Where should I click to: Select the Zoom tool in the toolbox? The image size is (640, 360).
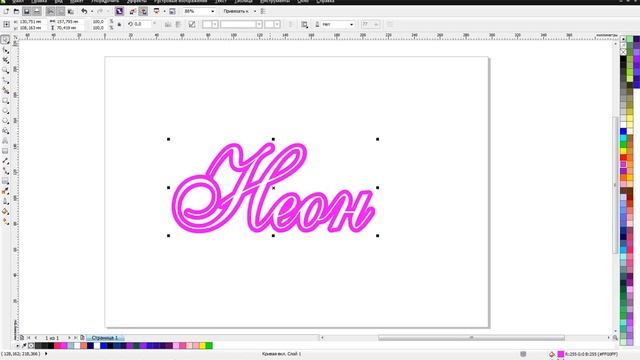point(5,71)
